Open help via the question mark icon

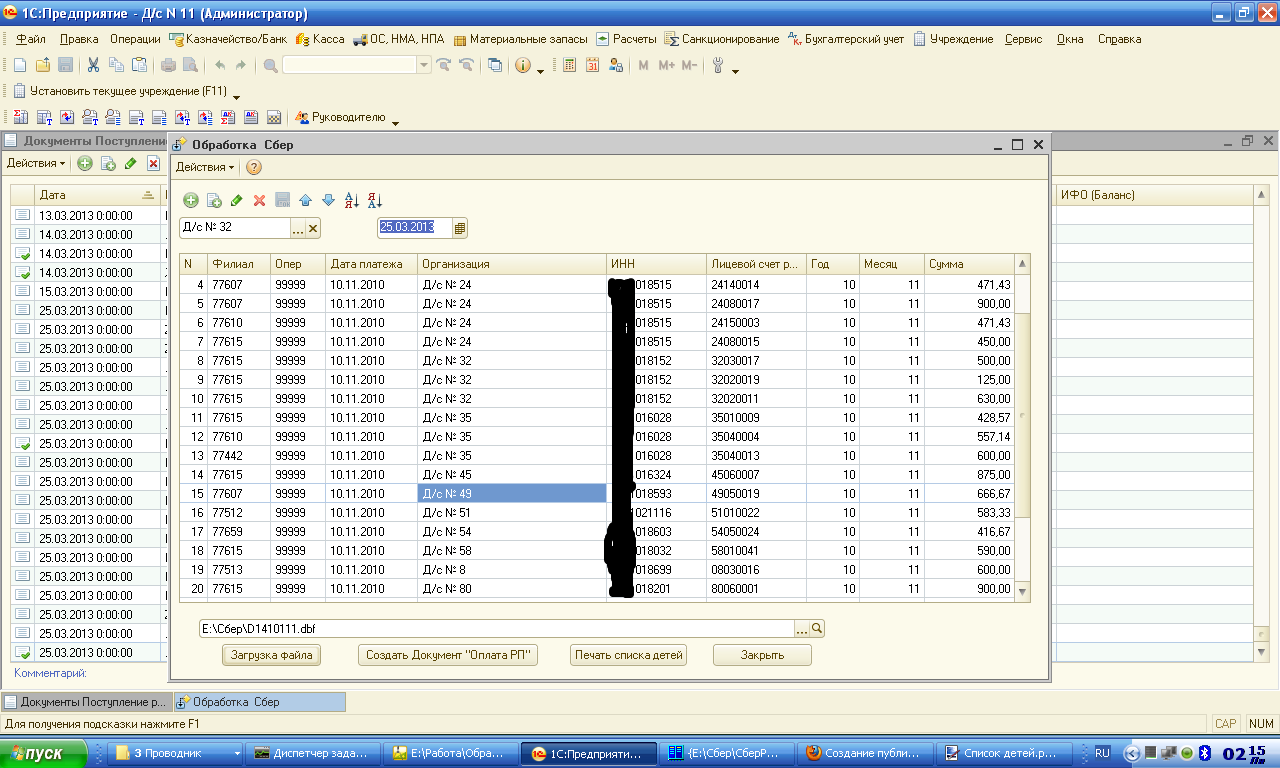[x=254, y=167]
